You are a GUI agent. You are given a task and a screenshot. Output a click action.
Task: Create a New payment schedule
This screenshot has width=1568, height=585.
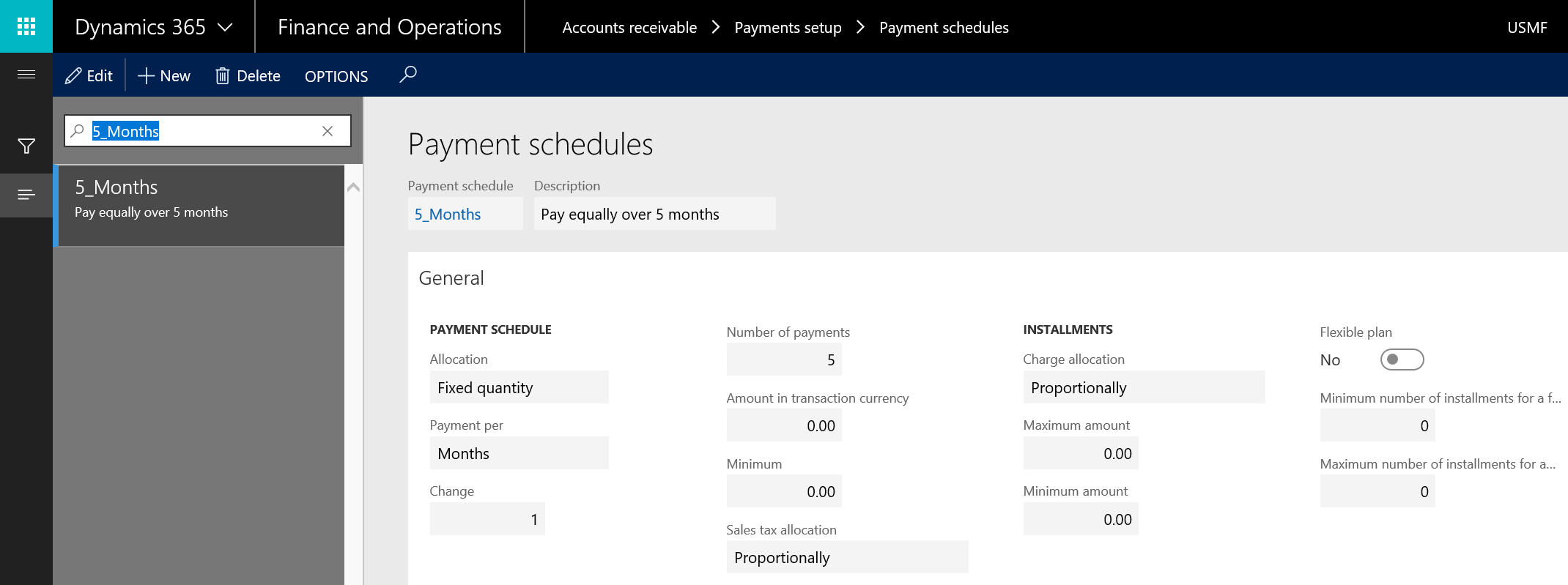coord(164,75)
